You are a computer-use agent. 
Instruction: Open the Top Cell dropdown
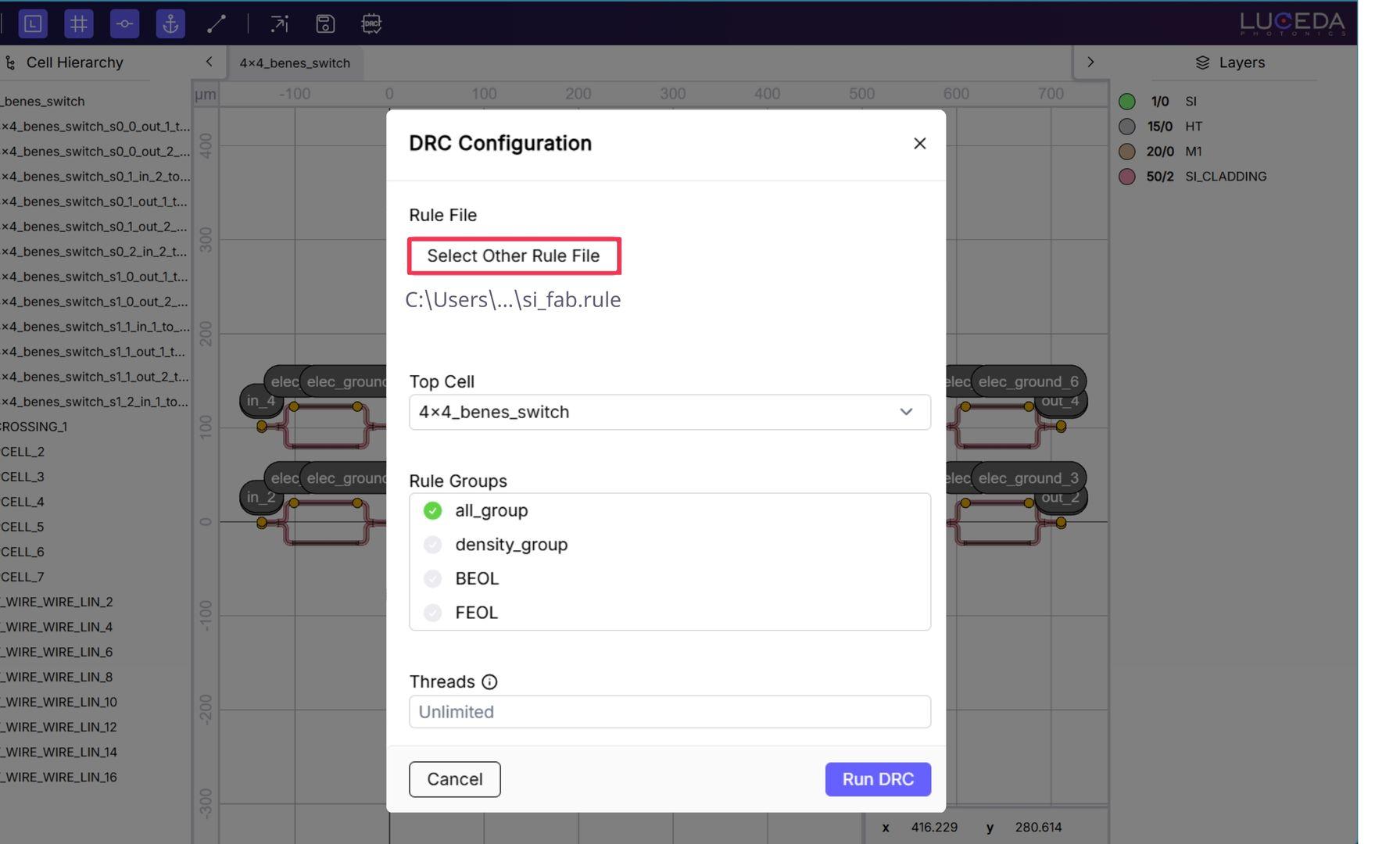click(669, 412)
